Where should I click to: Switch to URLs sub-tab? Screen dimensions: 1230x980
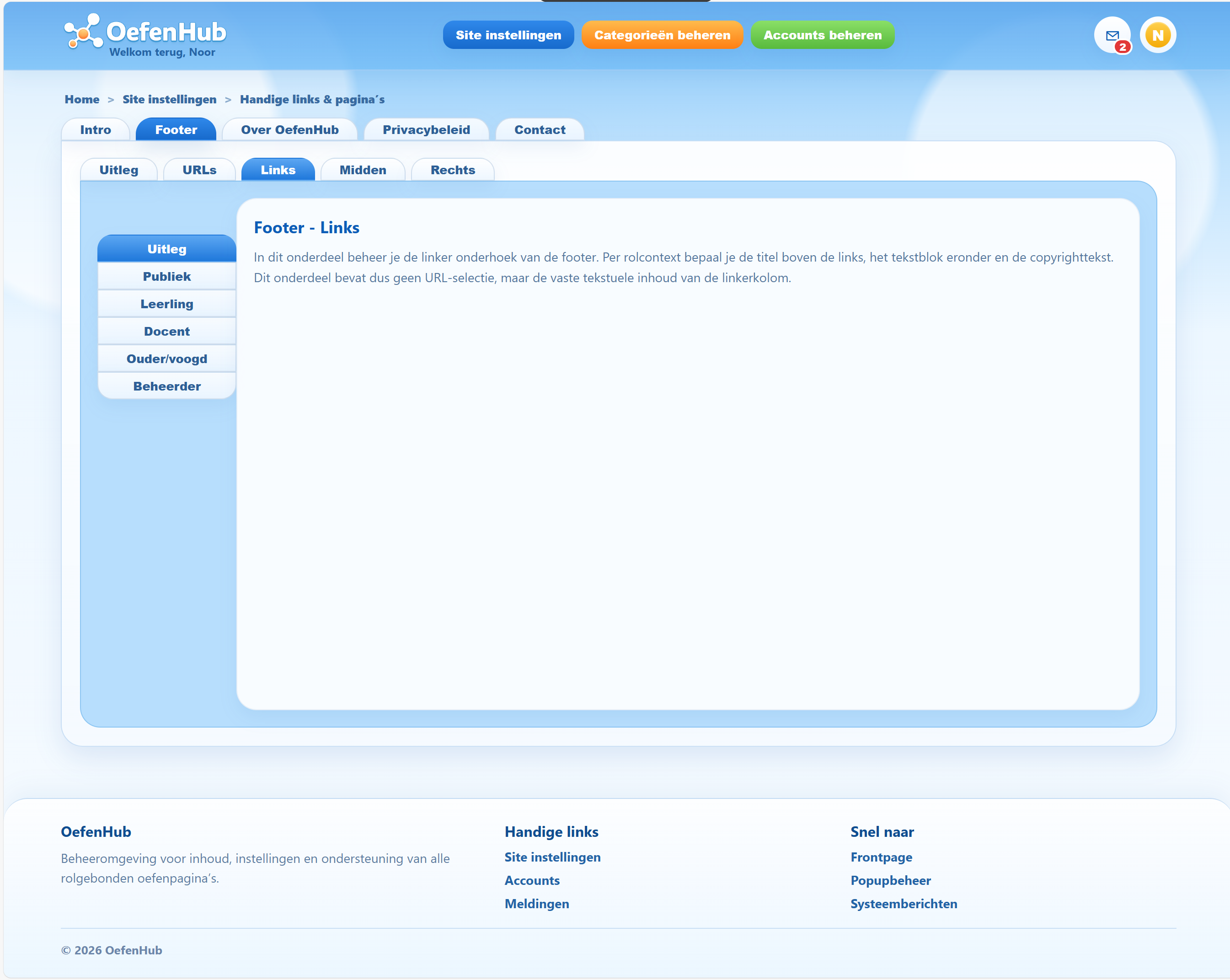point(199,170)
